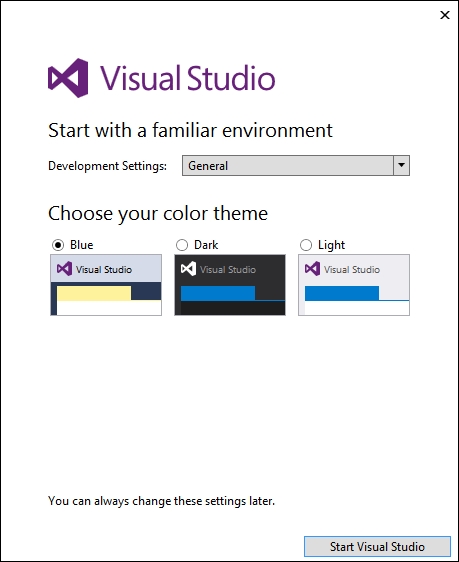The width and height of the screenshot is (459, 562).
Task: Select the Blue theme radio button
Action: point(58,245)
